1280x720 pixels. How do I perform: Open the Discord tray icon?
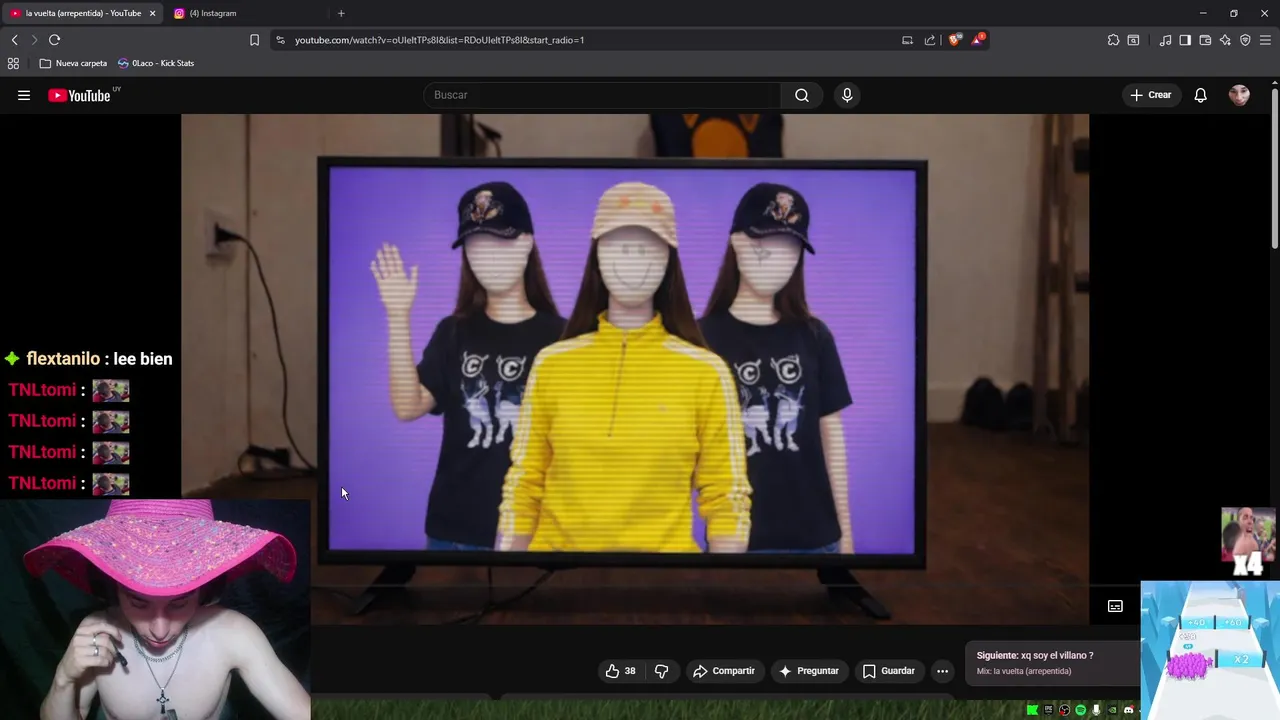pyautogui.click(x=1128, y=710)
